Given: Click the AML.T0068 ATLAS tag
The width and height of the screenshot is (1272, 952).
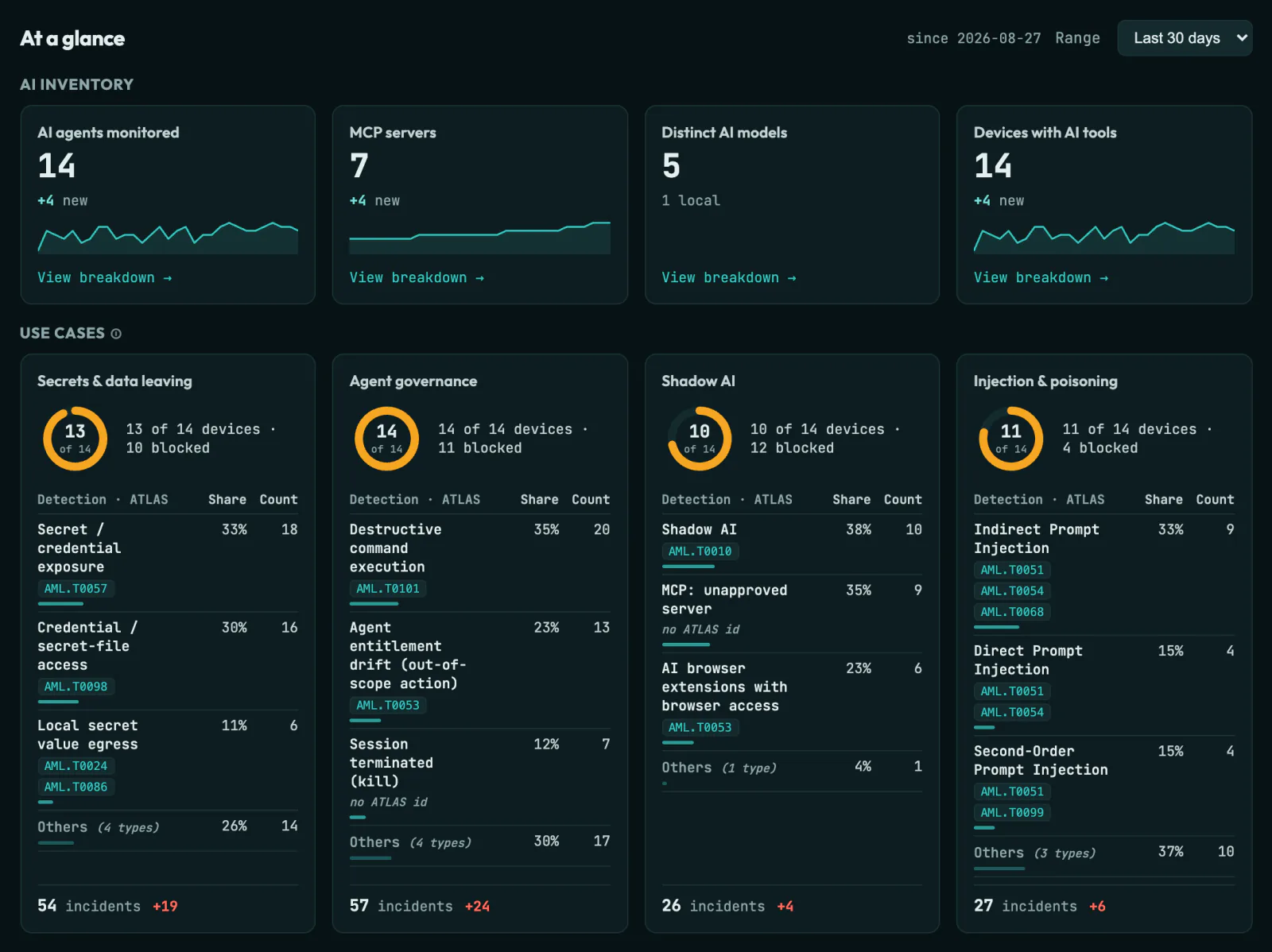Looking at the screenshot, I should 1012,612.
